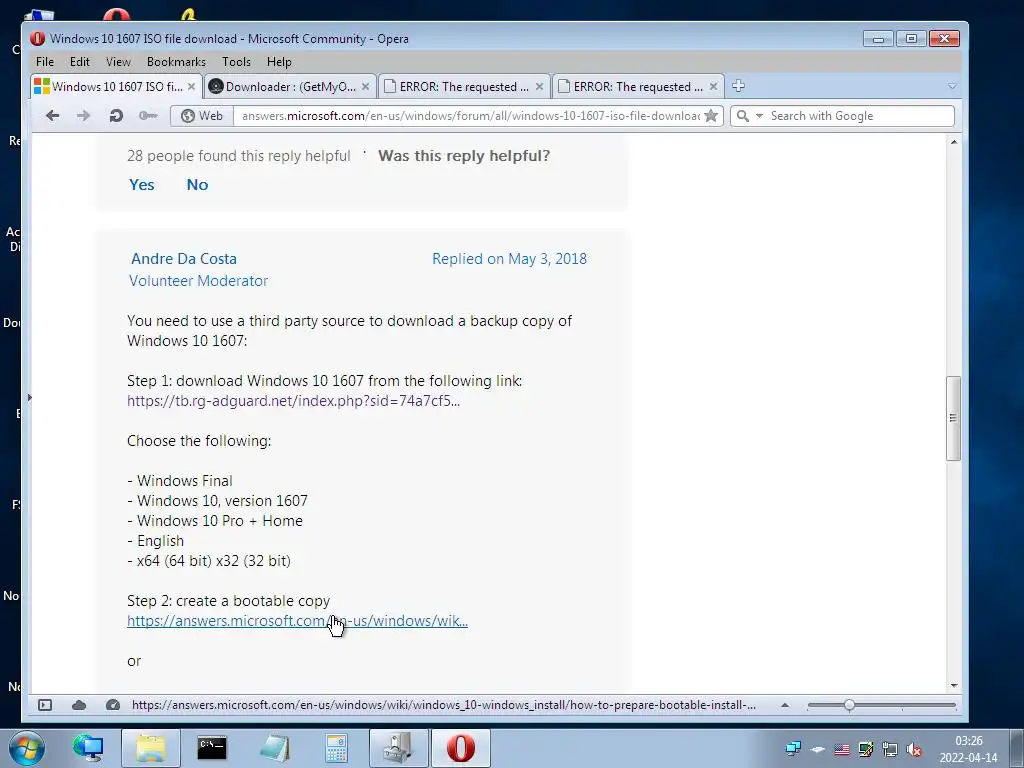Bookmark page with the star icon
1024x768 pixels.
pyautogui.click(x=711, y=116)
